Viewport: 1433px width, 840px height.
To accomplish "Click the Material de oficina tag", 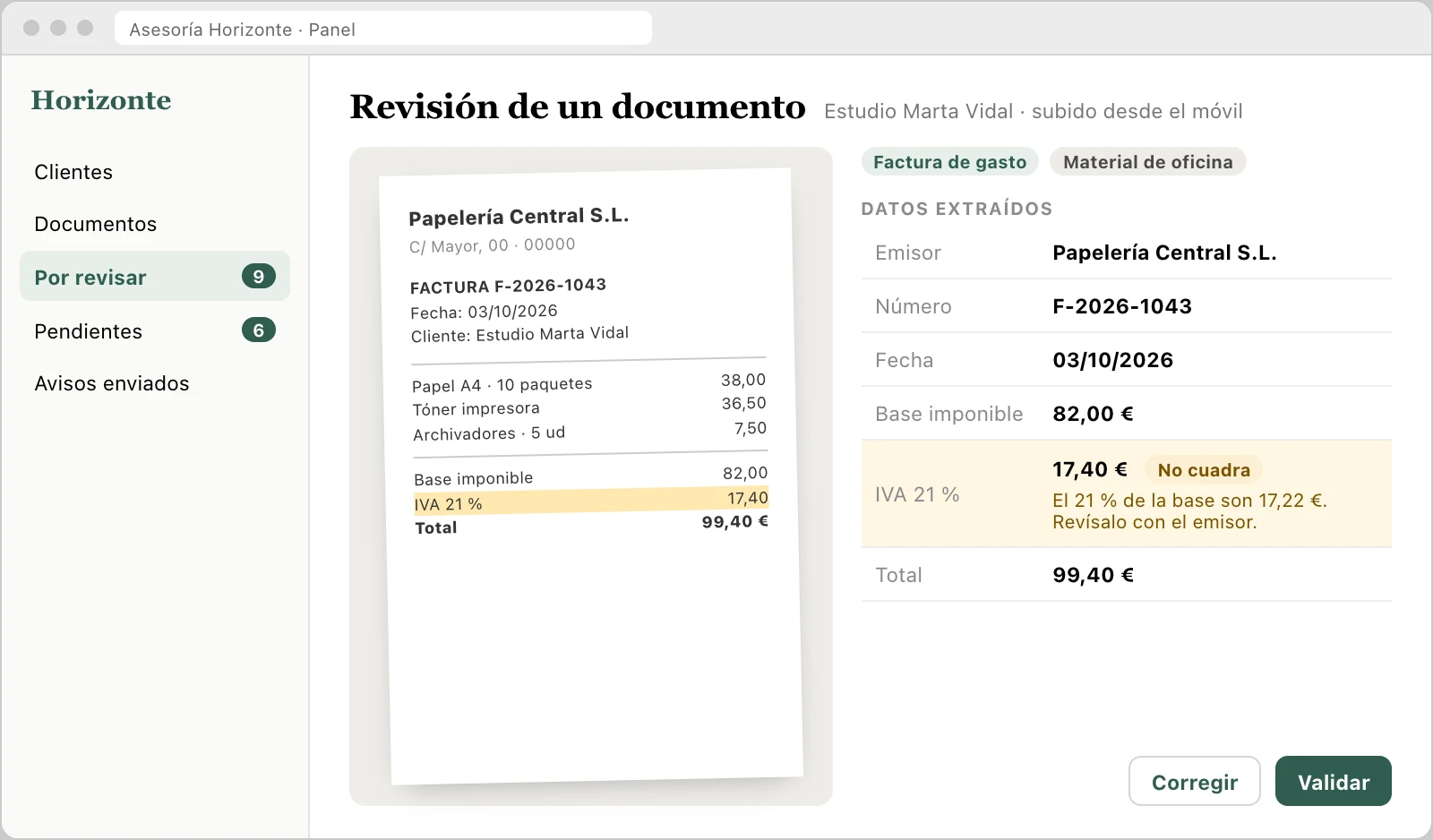I will tap(1147, 162).
